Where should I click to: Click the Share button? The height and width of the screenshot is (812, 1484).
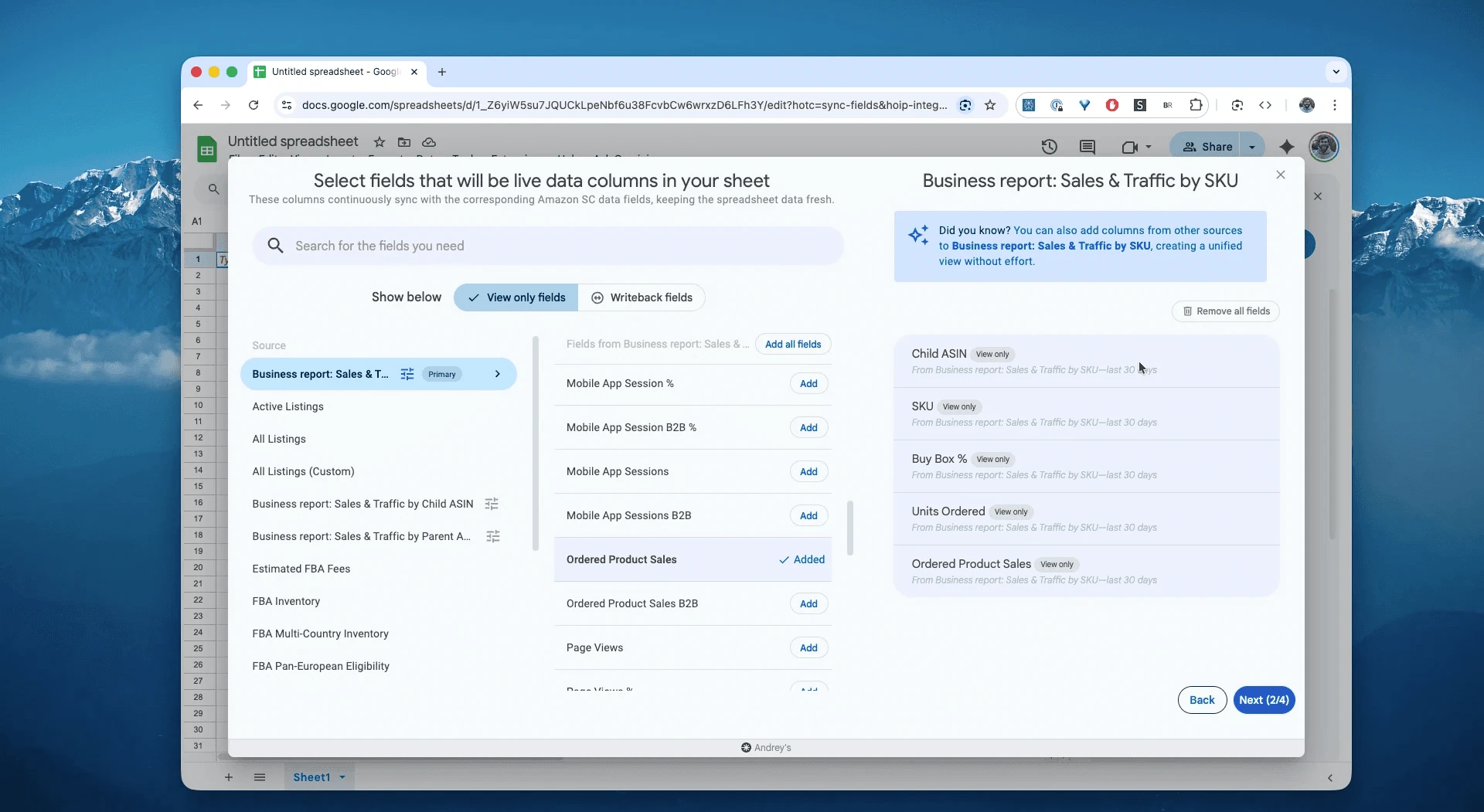[1207, 147]
